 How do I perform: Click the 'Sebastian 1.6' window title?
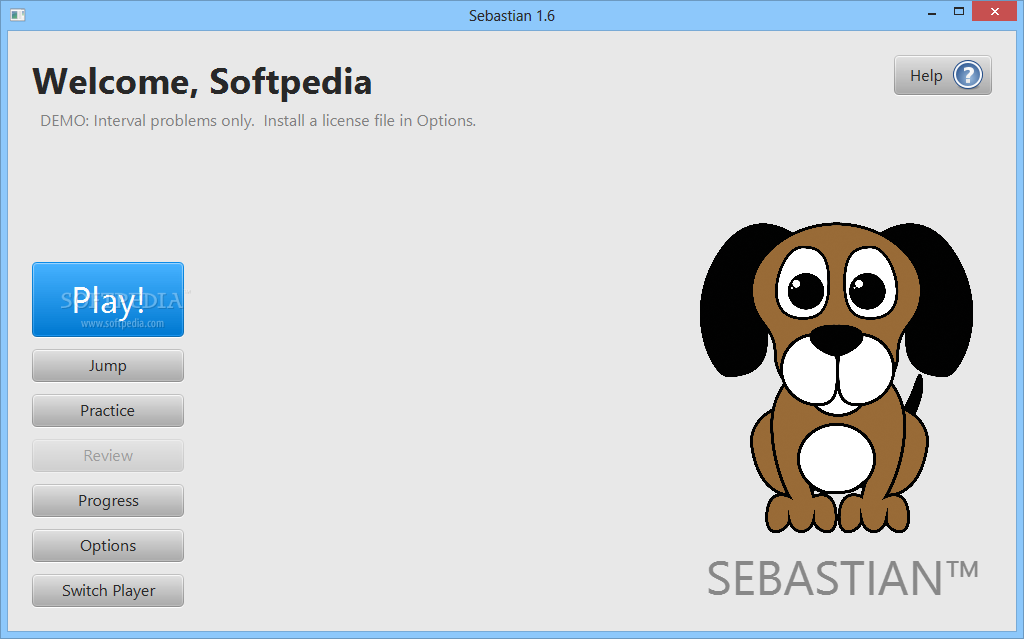tap(512, 16)
